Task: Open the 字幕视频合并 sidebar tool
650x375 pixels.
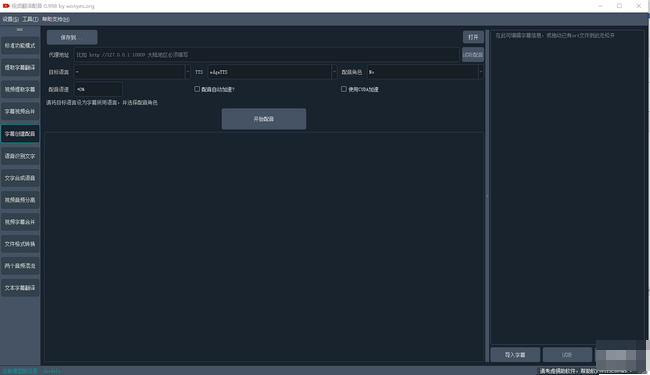Action: coord(20,111)
